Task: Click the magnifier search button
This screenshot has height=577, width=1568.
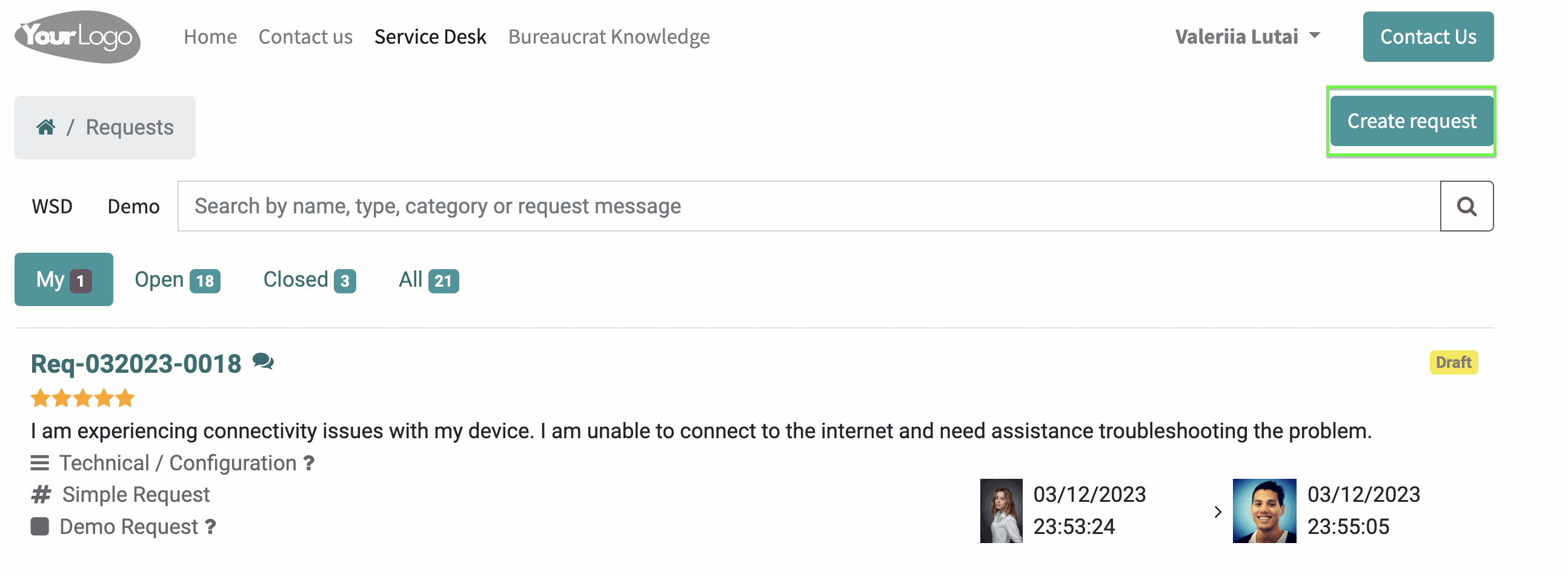Action: [x=1466, y=206]
